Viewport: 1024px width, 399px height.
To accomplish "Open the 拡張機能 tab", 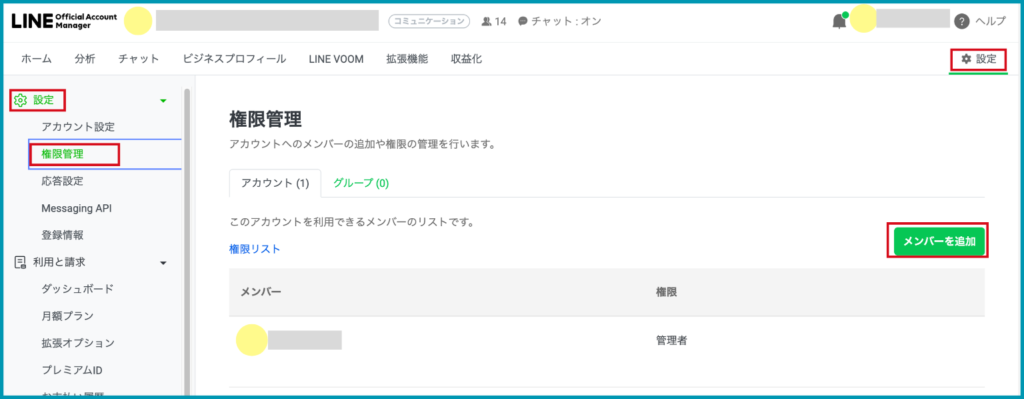I will (x=407, y=59).
